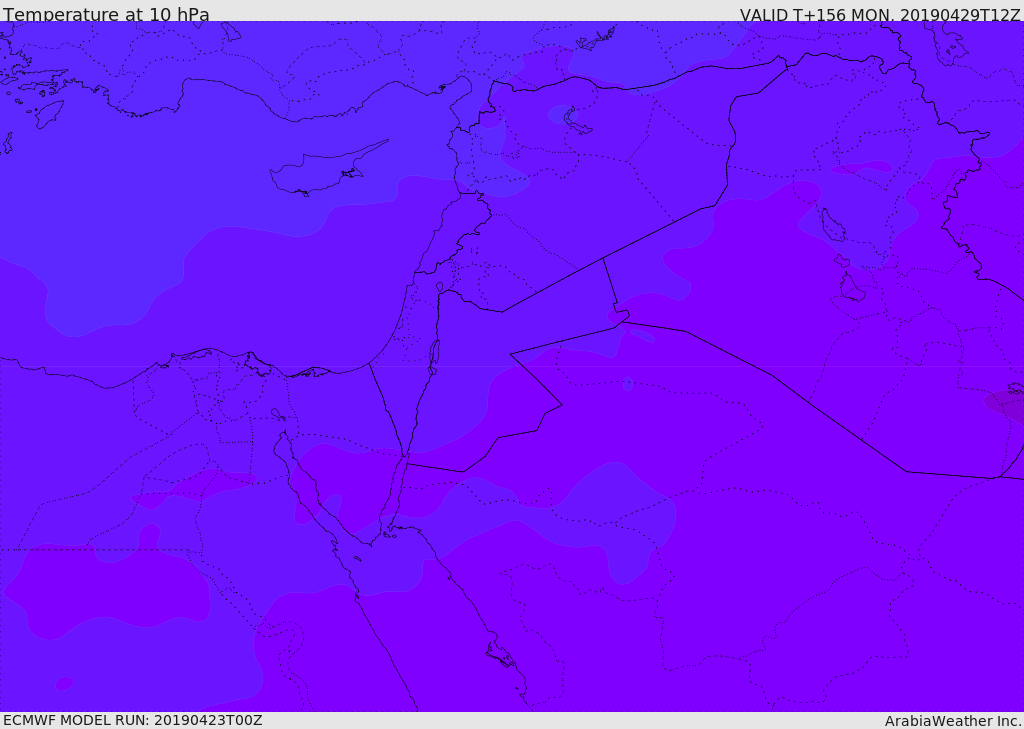Click the 'VALID T+156 MON. 20190429T12Z' label

click(x=879, y=14)
